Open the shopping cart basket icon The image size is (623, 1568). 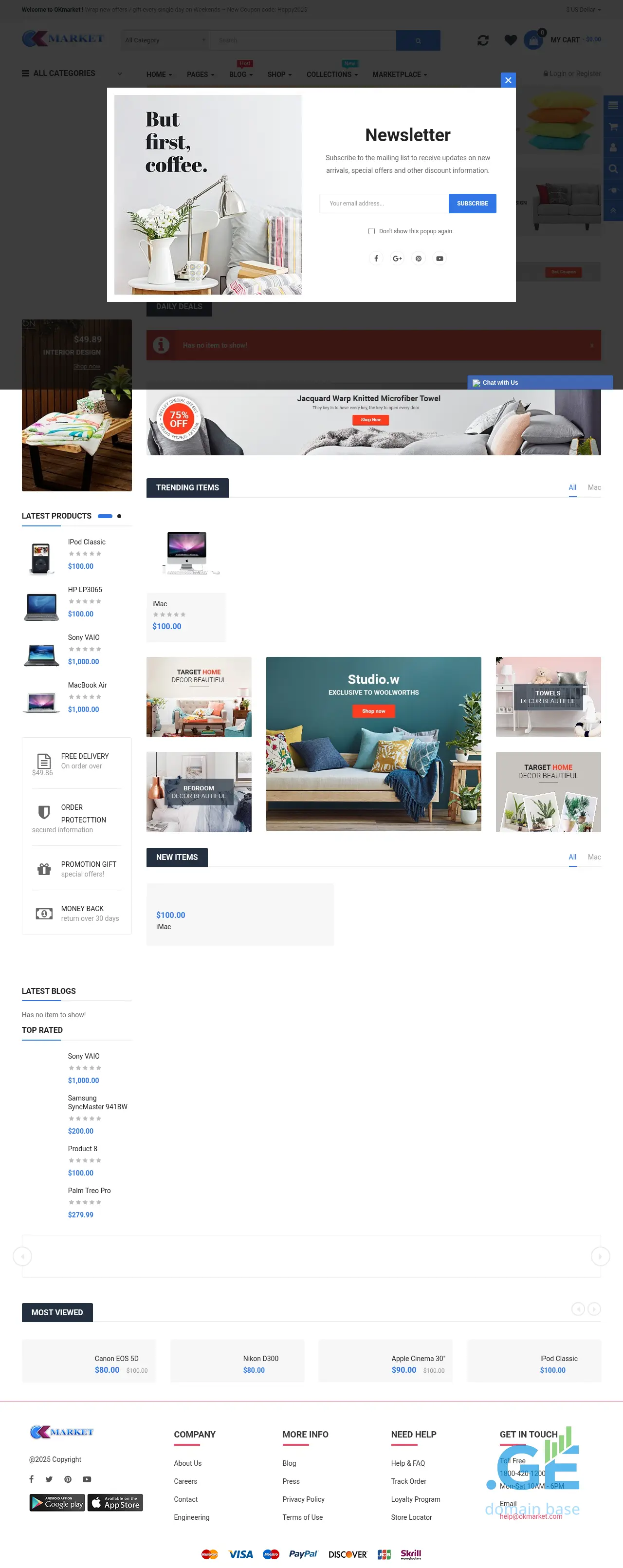[x=533, y=40]
